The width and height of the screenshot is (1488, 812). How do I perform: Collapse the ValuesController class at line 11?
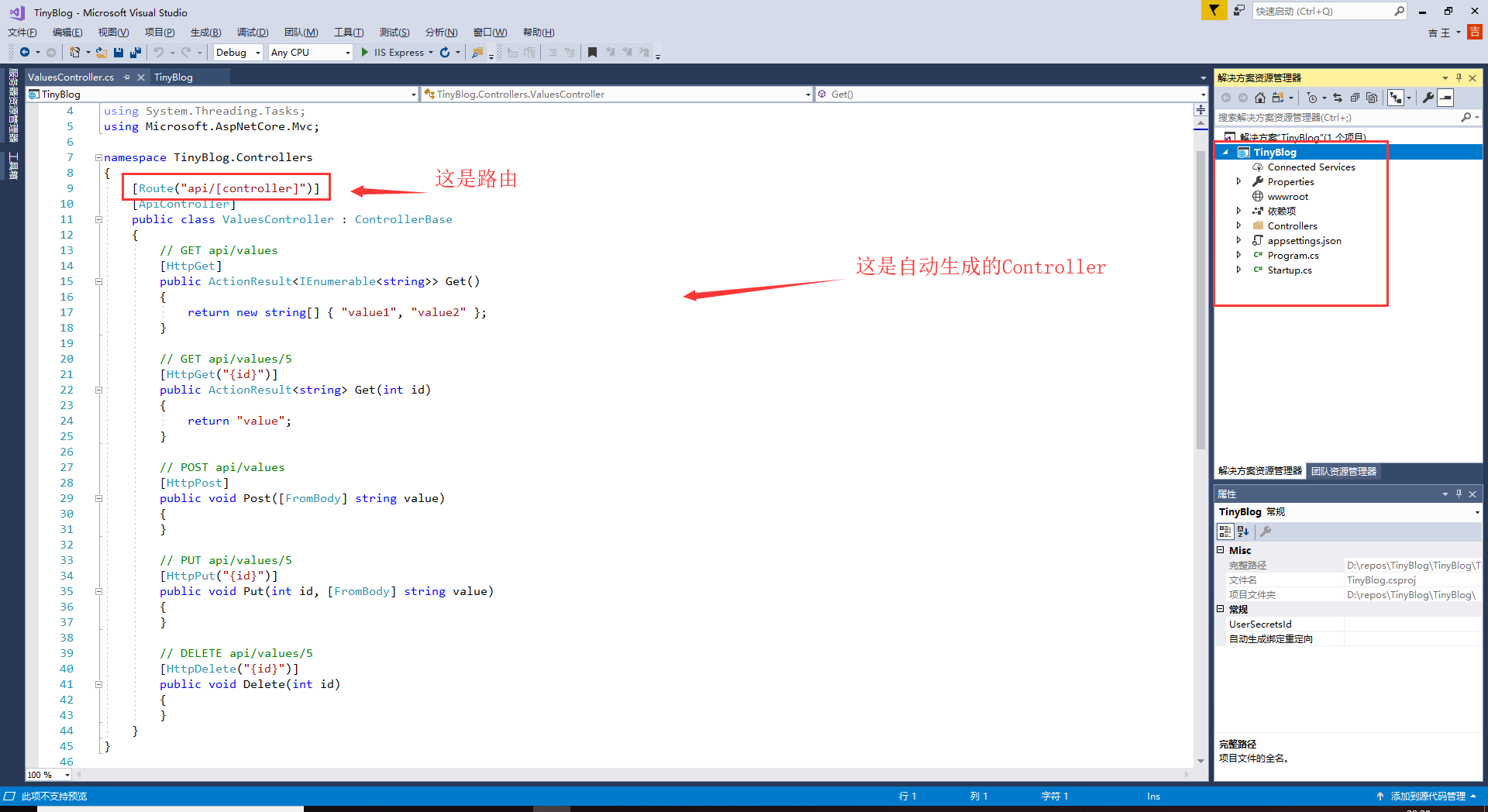click(x=98, y=219)
